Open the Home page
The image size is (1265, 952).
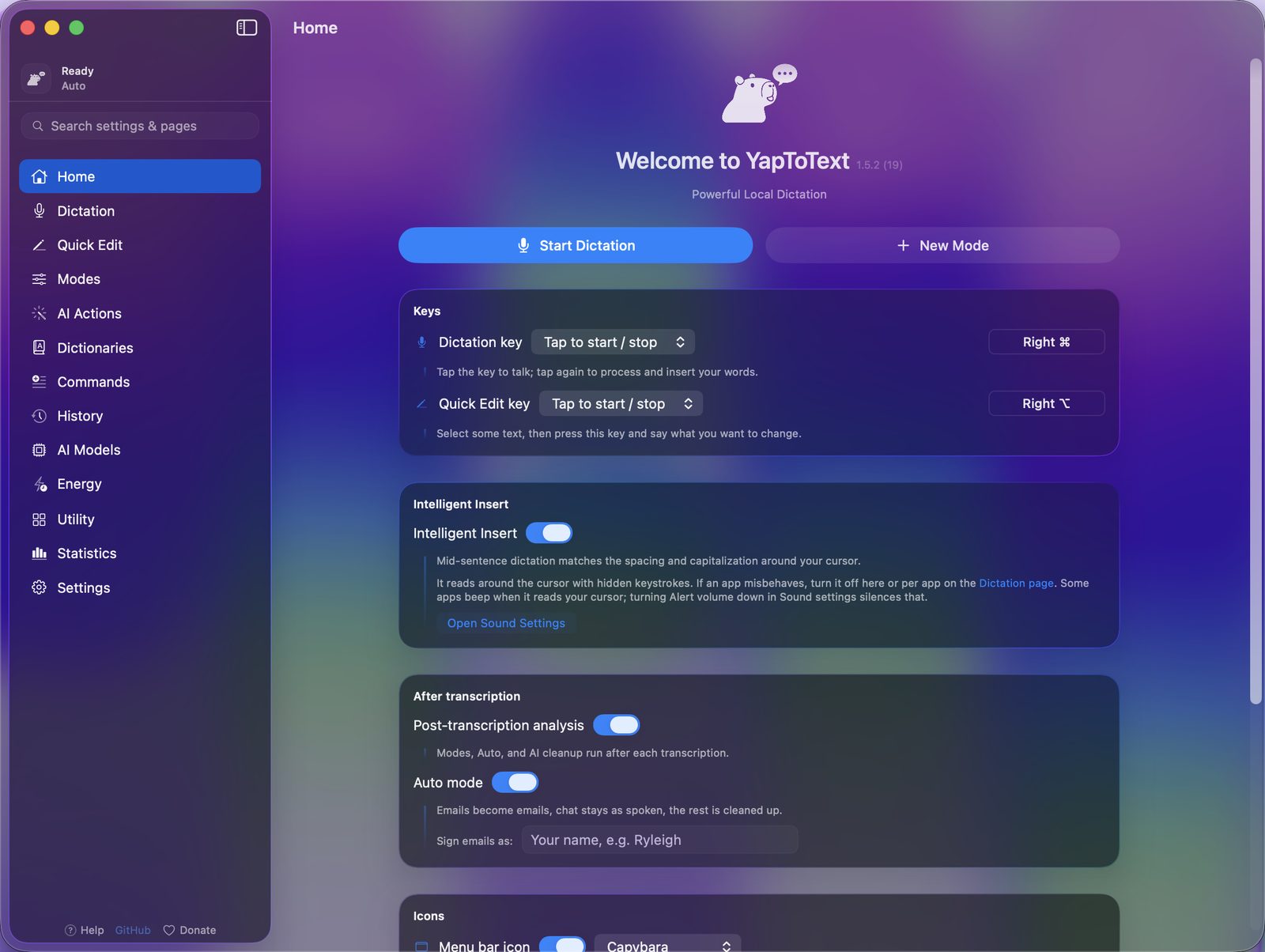pos(140,176)
